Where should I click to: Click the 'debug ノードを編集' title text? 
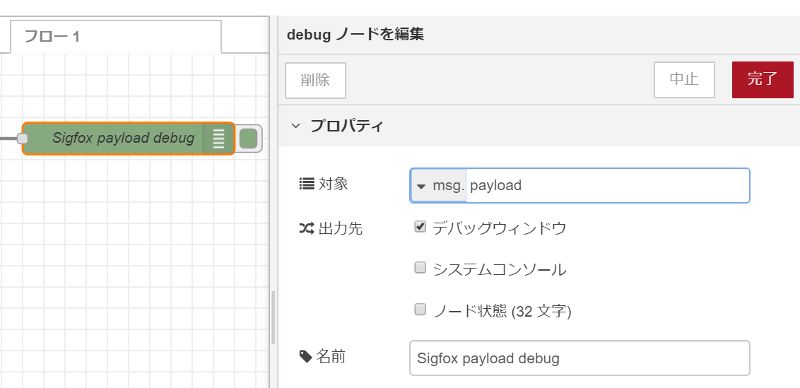pyautogui.click(x=356, y=35)
